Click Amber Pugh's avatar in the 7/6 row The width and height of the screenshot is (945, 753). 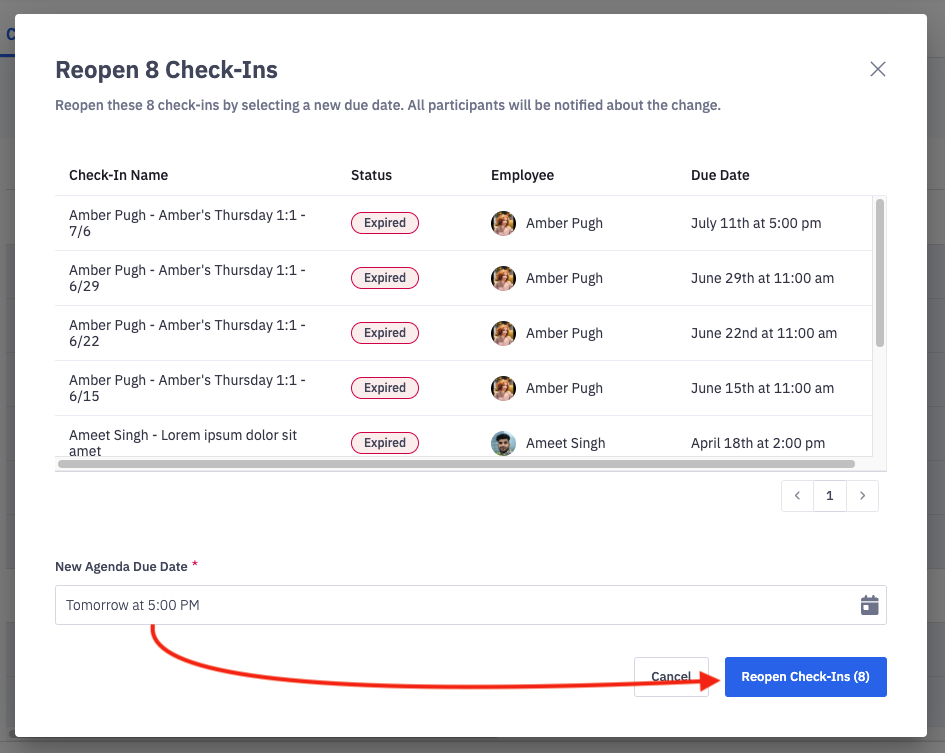point(503,223)
